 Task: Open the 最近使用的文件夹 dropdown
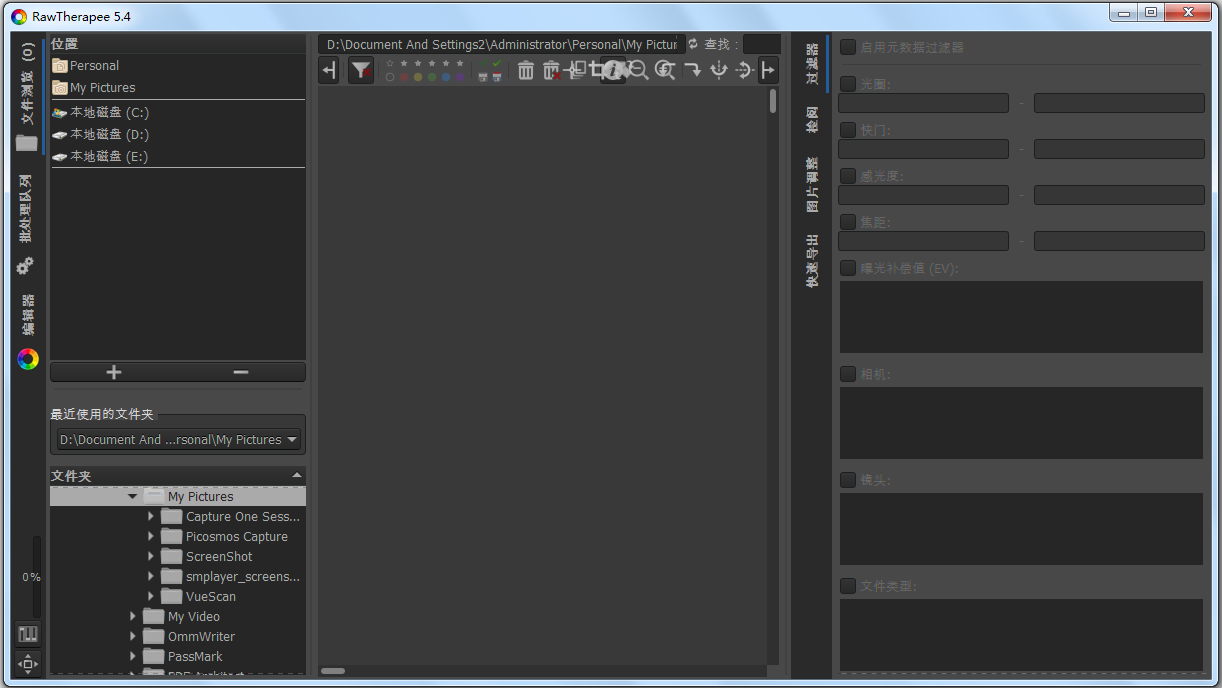[x=180, y=440]
